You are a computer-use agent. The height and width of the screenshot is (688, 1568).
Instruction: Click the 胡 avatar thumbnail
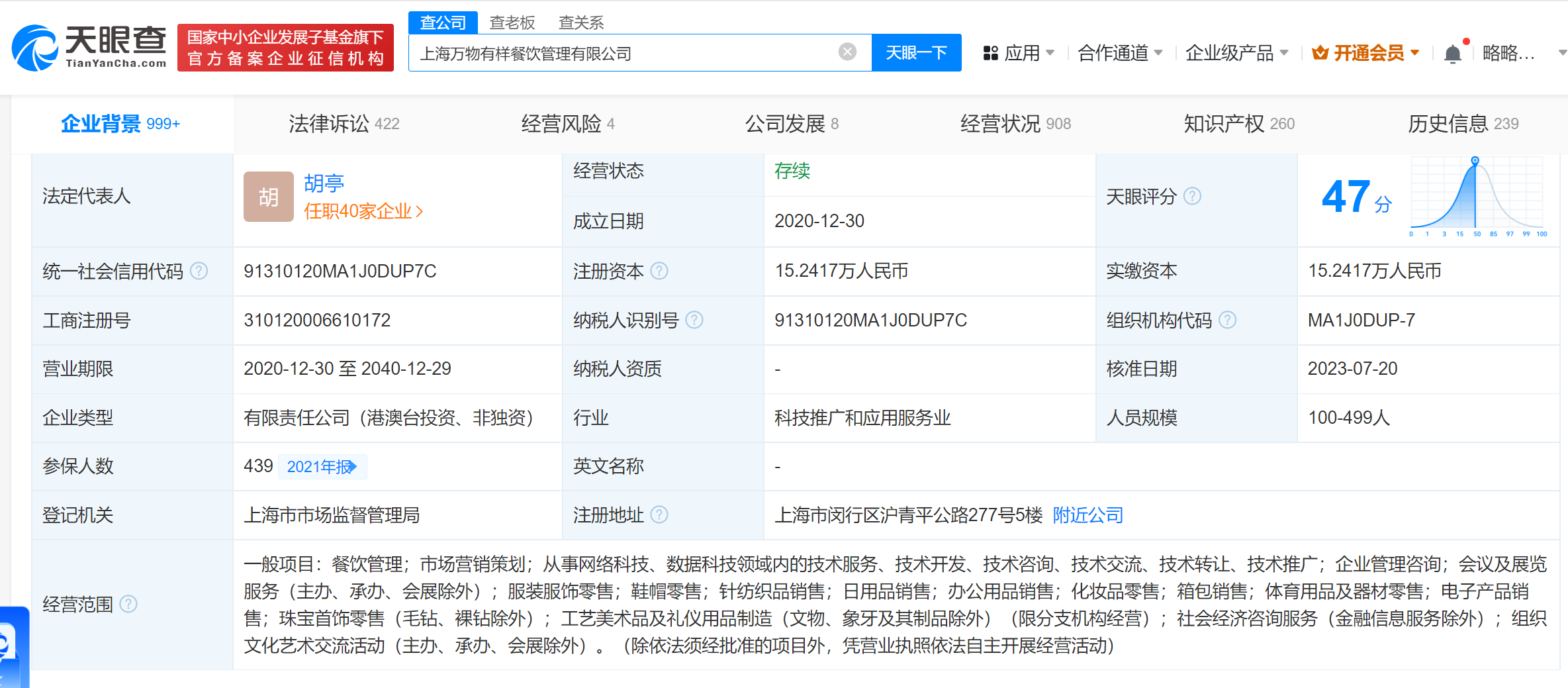[268, 197]
